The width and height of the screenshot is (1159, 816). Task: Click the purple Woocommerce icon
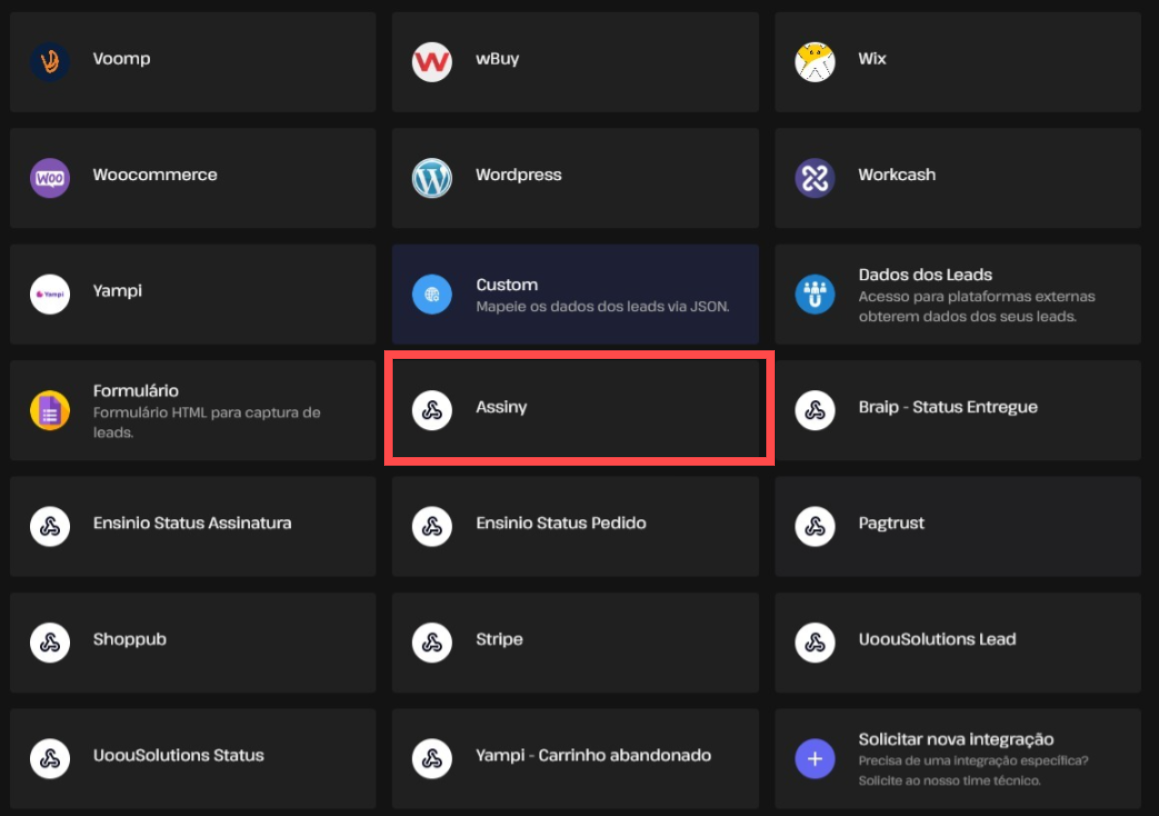(x=50, y=177)
